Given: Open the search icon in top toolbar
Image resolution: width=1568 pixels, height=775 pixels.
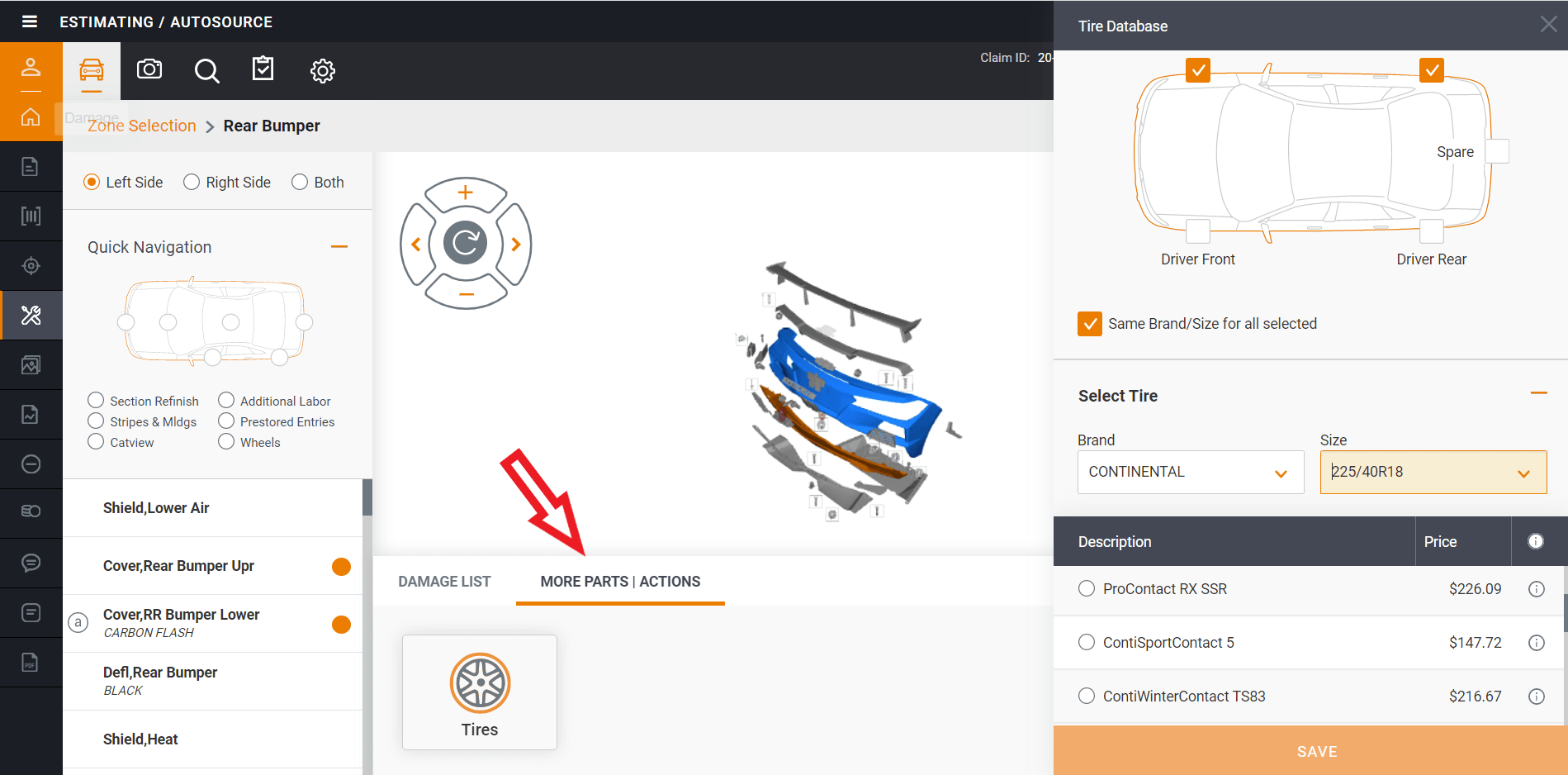Looking at the screenshot, I should tap(206, 71).
